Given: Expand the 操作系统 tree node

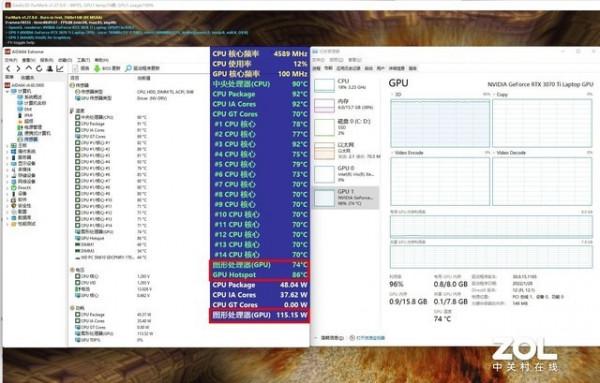Looking at the screenshot, I should 7,152.
